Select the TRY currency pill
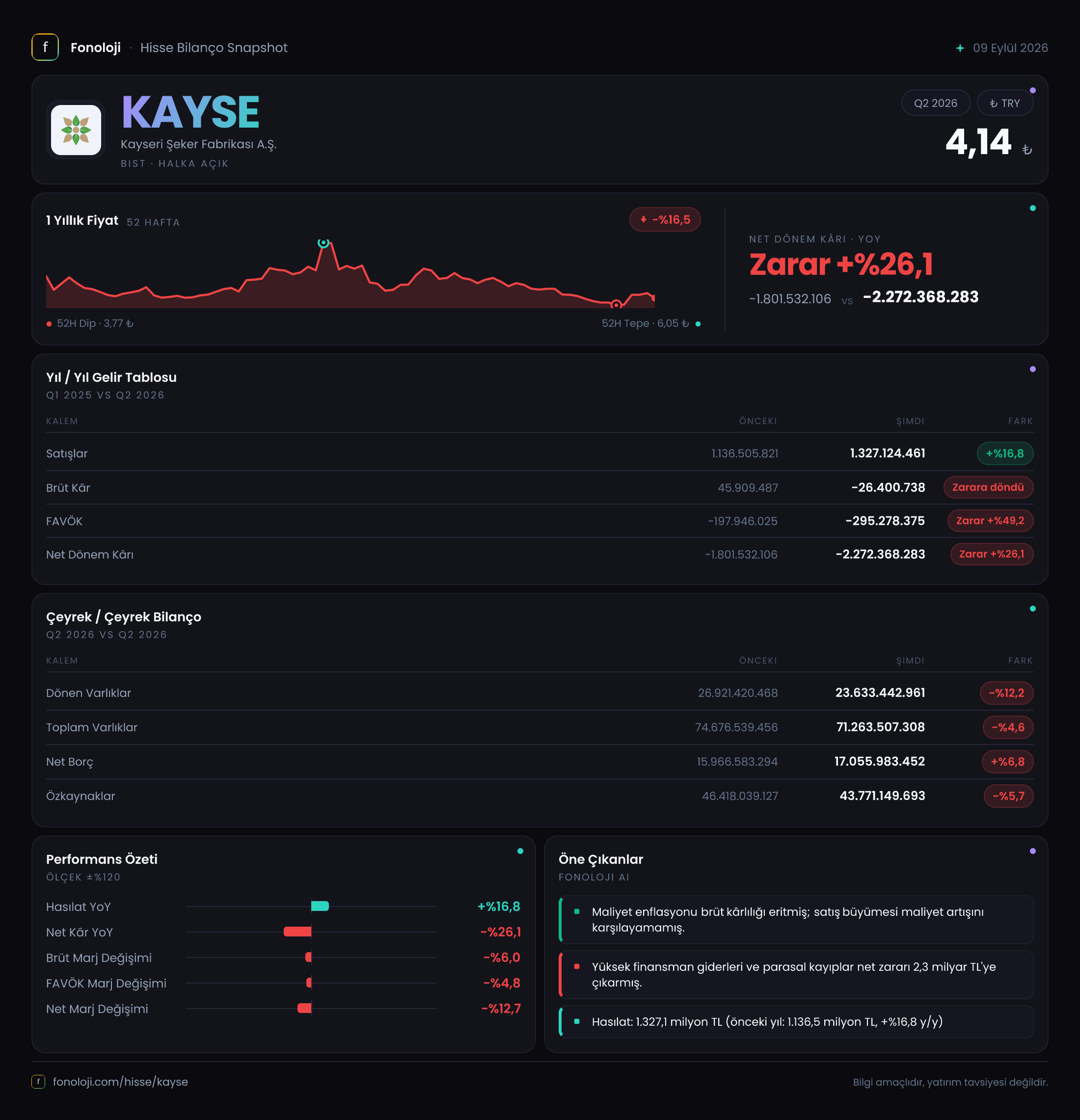 click(1004, 104)
